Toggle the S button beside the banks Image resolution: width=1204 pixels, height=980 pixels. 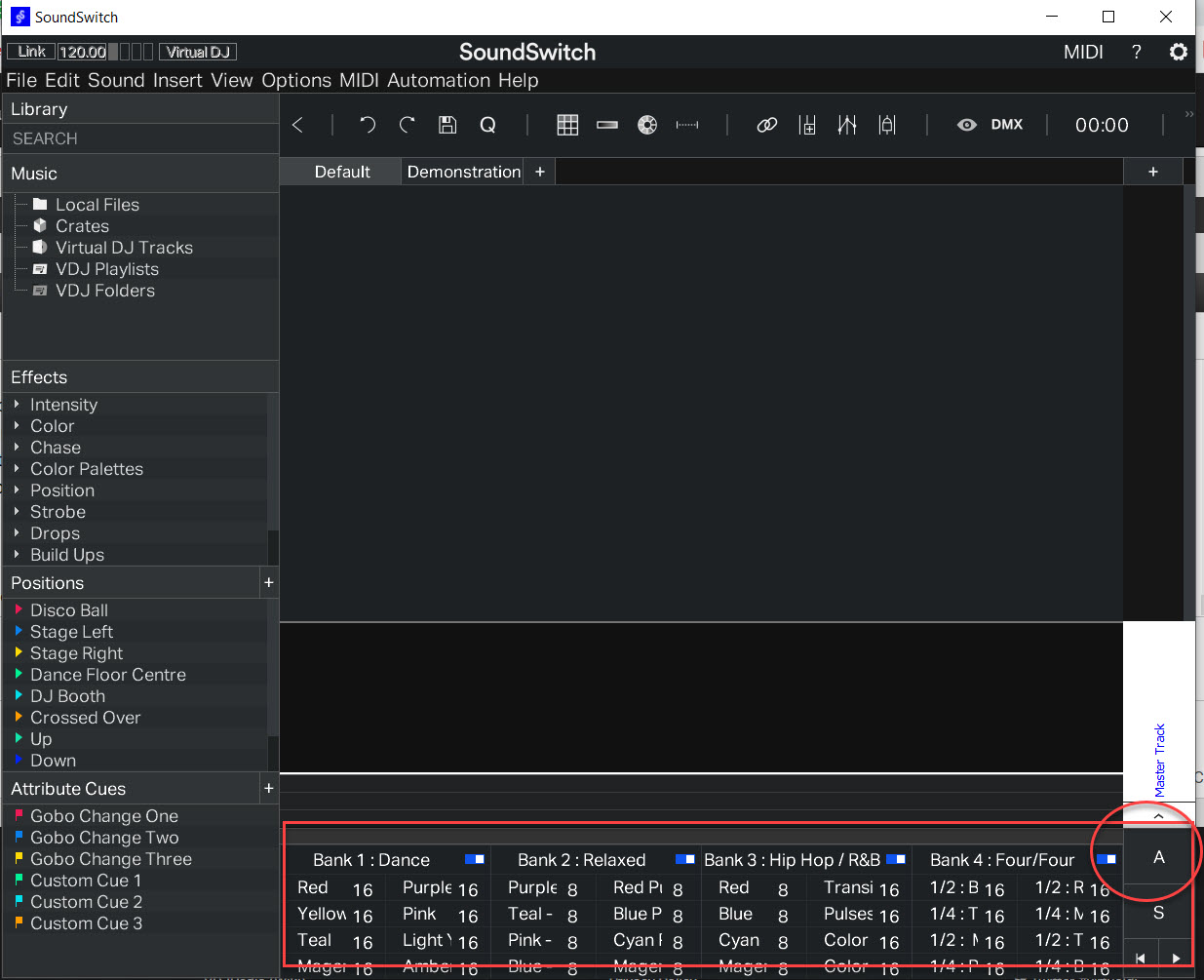1159,913
